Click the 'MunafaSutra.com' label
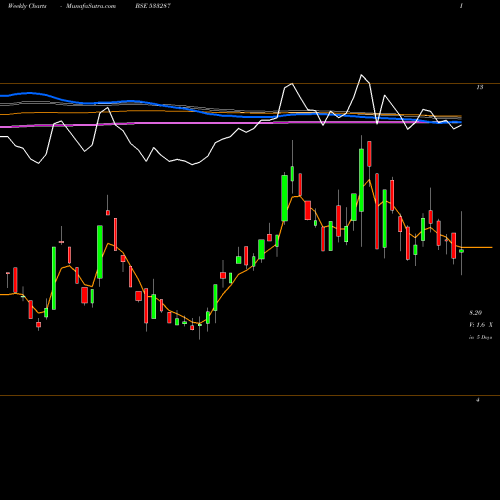Image resolution: width=500 pixels, height=500 pixels. click(91, 6)
